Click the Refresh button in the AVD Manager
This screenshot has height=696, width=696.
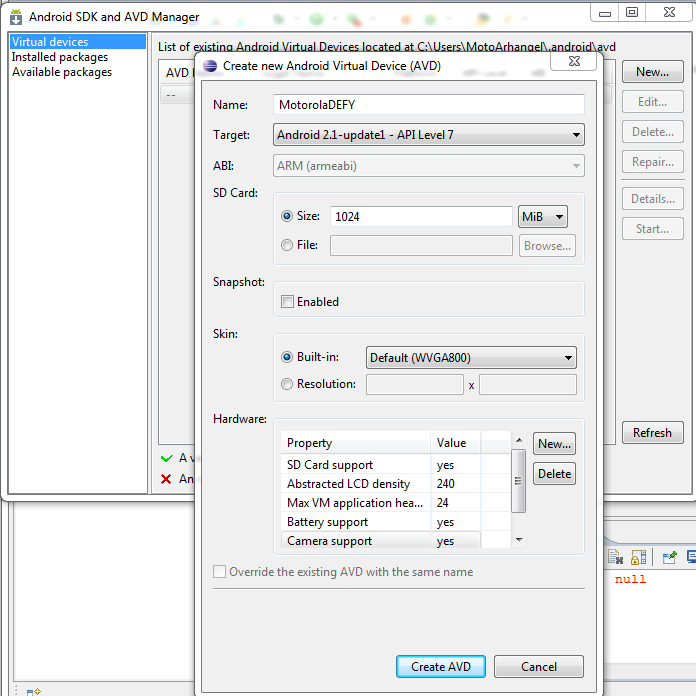[x=652, y=433]
